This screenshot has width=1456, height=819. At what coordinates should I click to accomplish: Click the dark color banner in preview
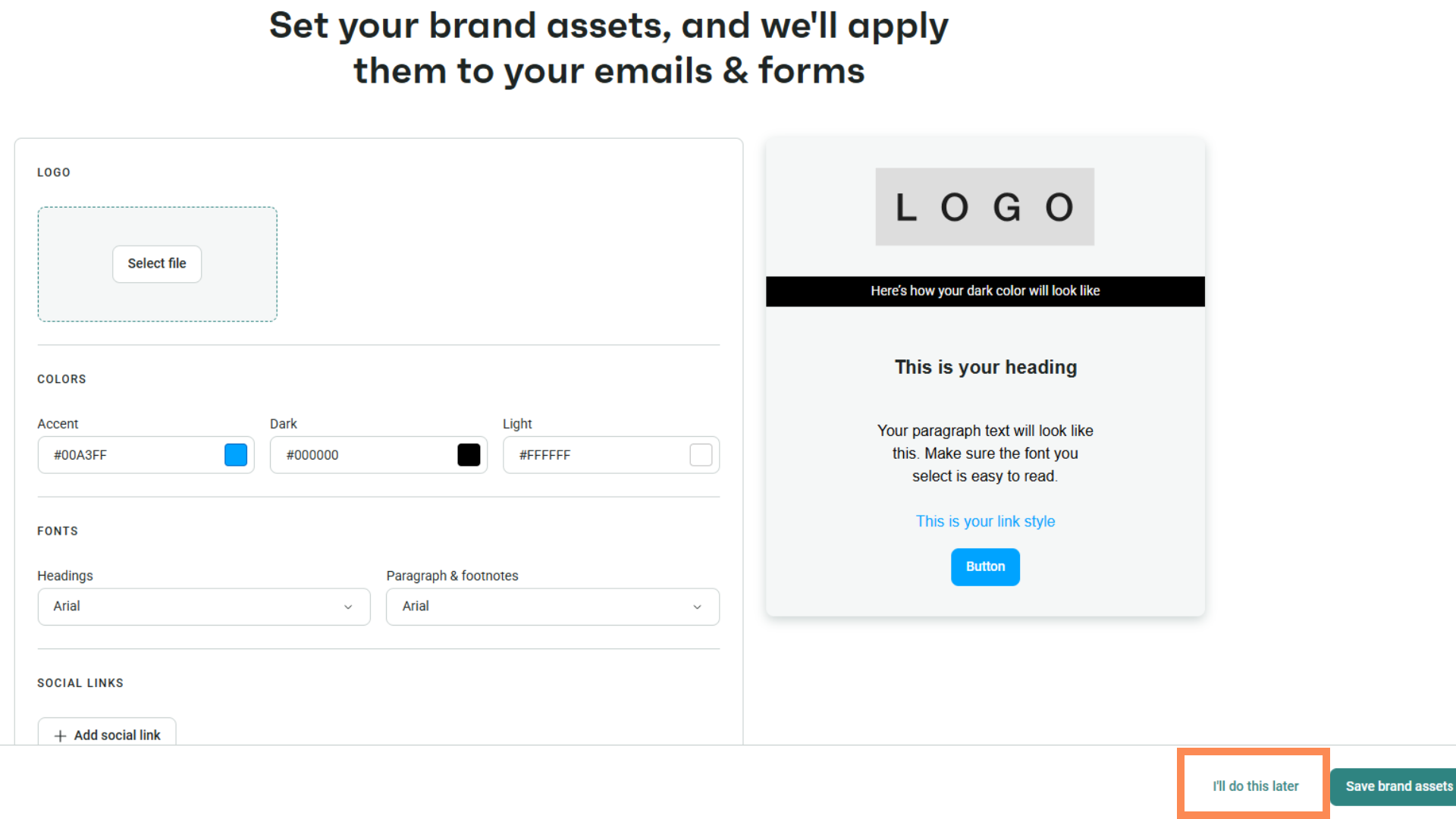coord(985,291)
